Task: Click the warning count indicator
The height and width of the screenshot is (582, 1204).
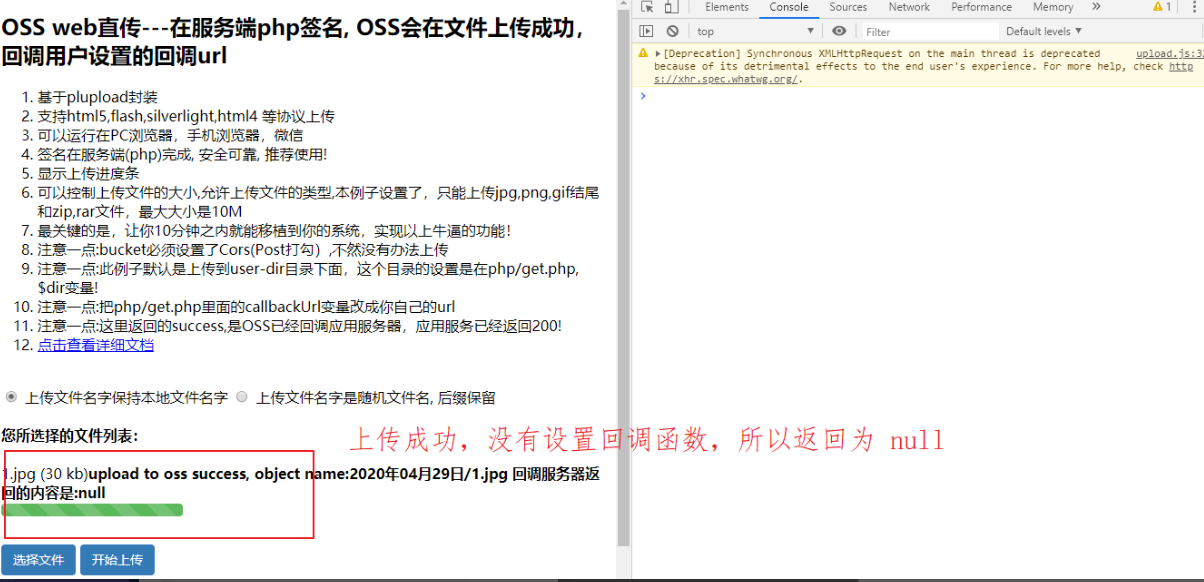Action: pyautogui.click(x=1161, y=7)
